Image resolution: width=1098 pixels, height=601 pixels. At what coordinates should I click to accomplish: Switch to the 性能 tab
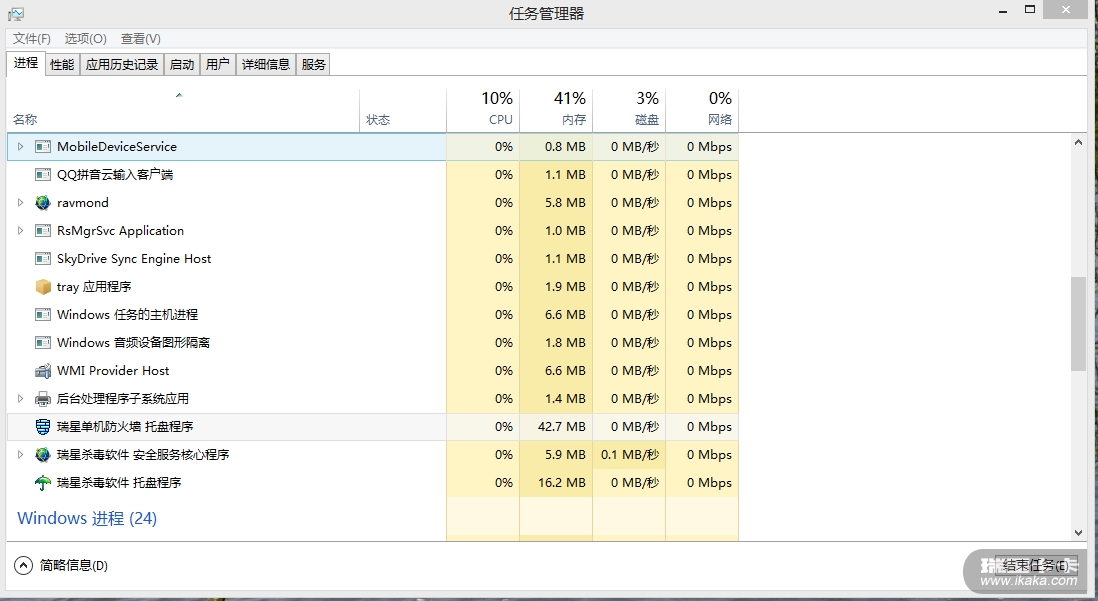(62, 65)
